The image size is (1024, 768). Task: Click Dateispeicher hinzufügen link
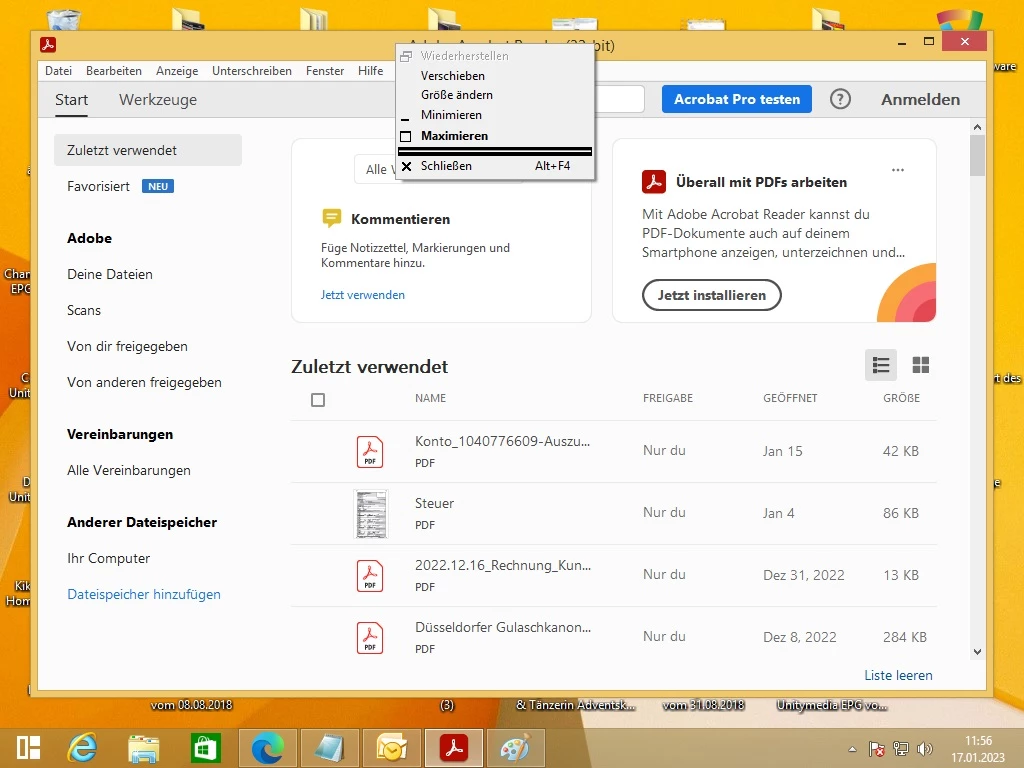(x=144, y=594)
